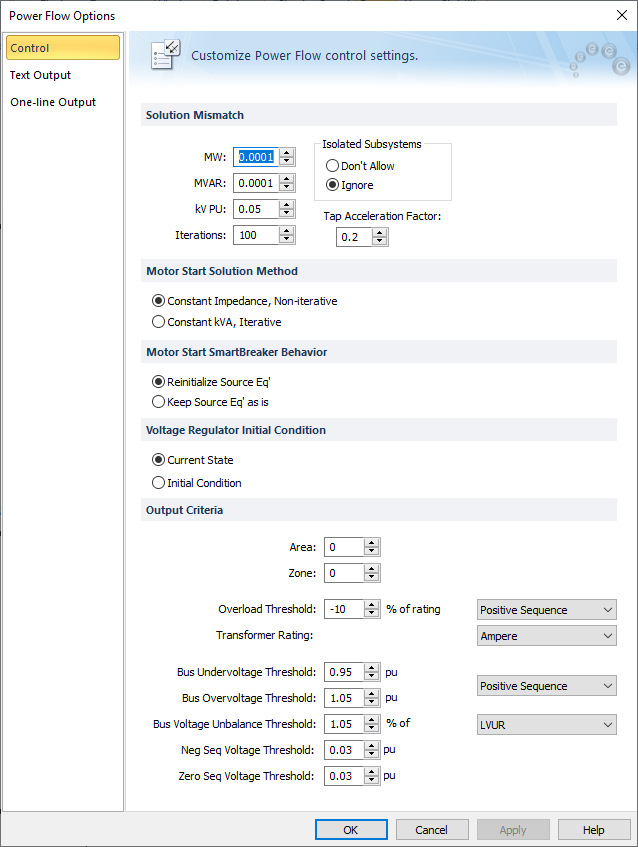Select the Don't Allow isolated subsystems option

pyautogui.click(x=333, y=166)
